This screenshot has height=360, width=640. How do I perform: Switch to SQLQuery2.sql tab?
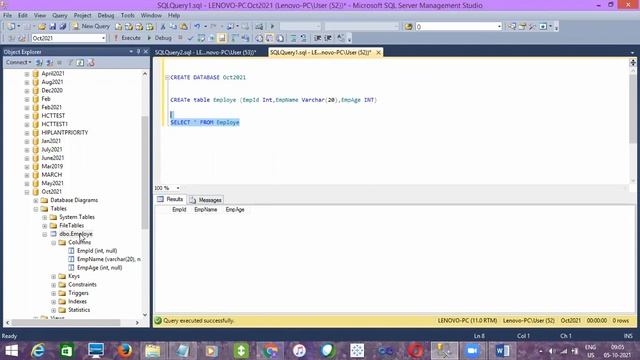205,52
